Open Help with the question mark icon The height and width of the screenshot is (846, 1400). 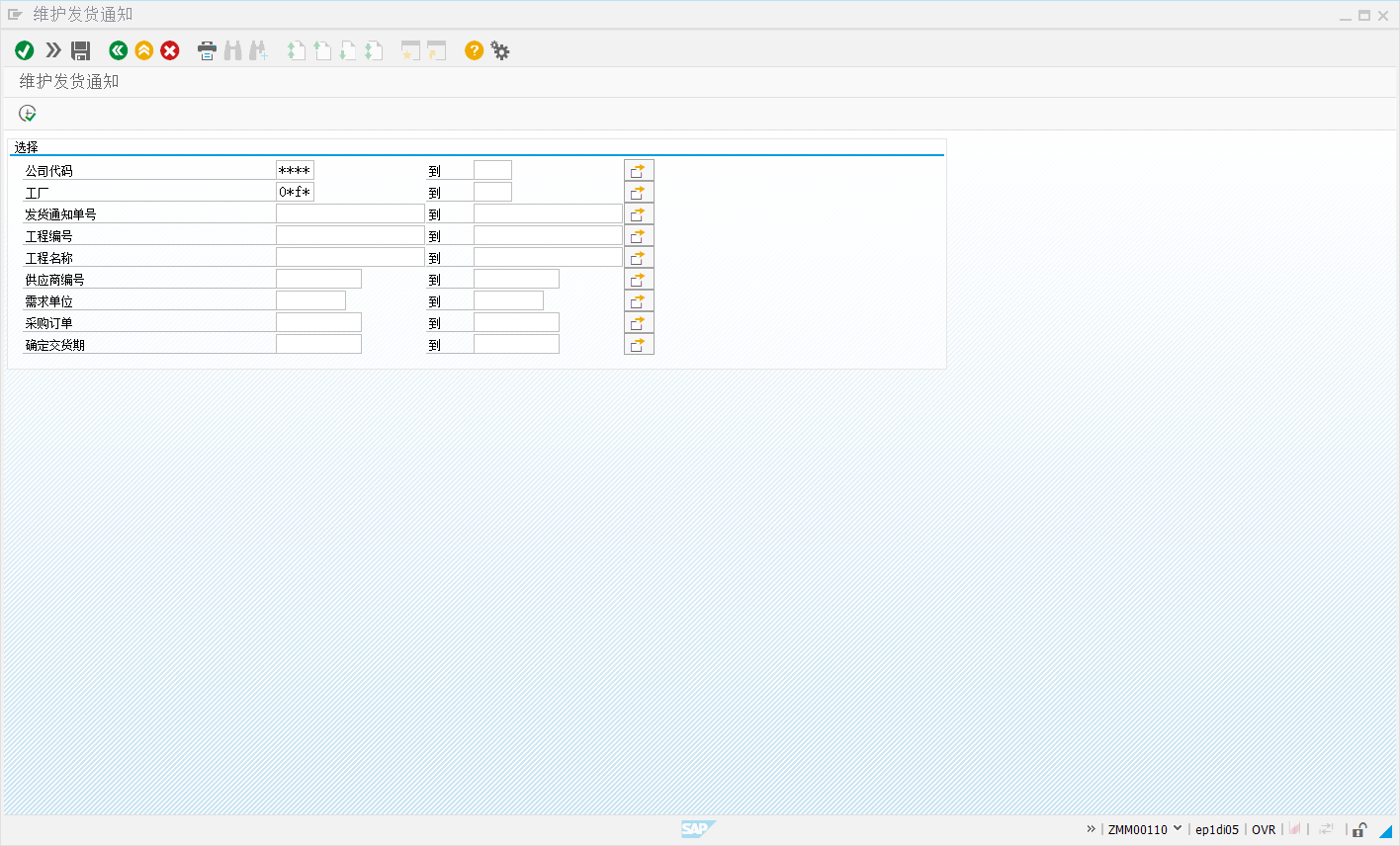[475, 50]
